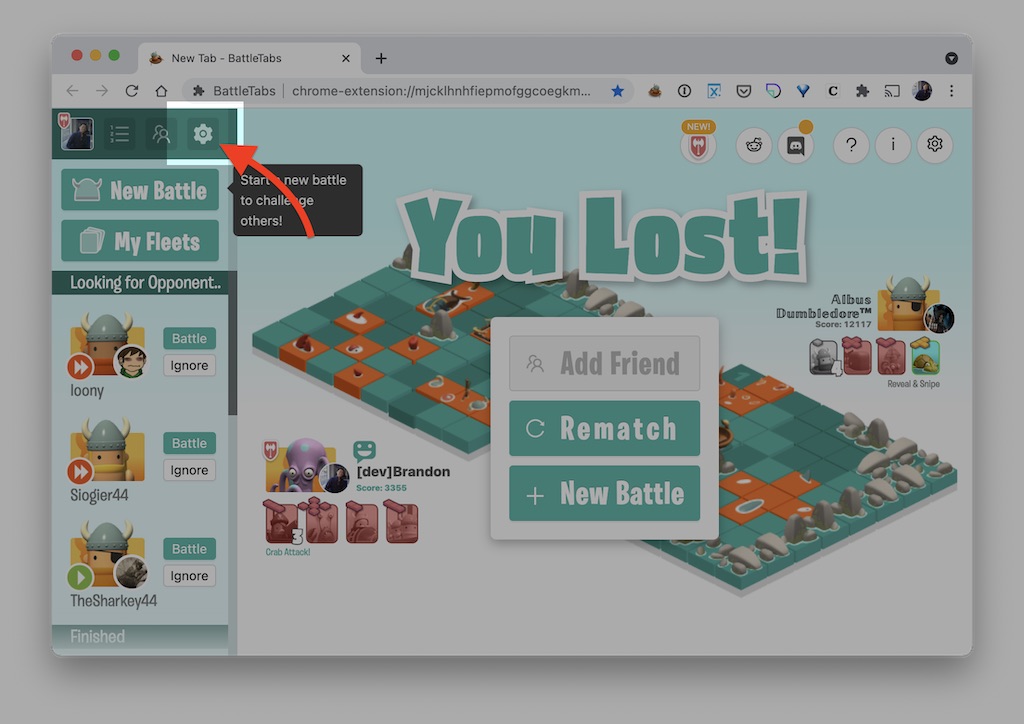The height and width of the screenshot is (724, 1024).
Task: Ignore Siogier44's challenge
Action: 189,470
